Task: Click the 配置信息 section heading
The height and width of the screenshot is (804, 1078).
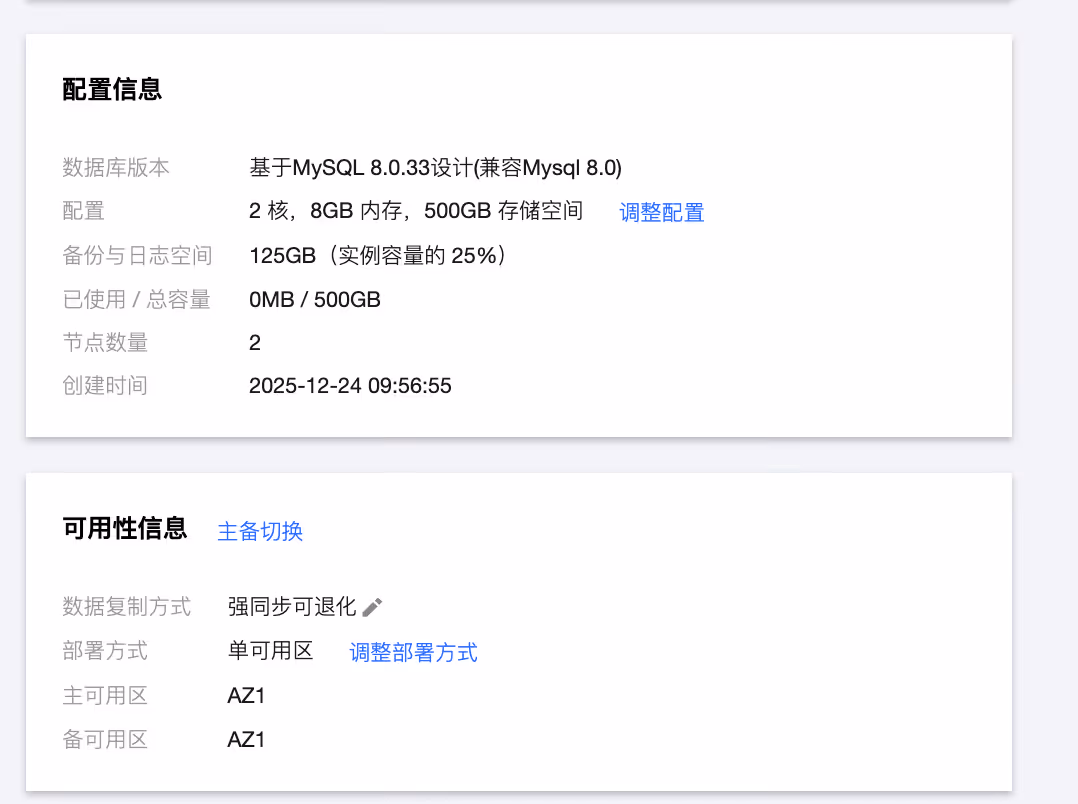Action: click(x=112, y=89)
